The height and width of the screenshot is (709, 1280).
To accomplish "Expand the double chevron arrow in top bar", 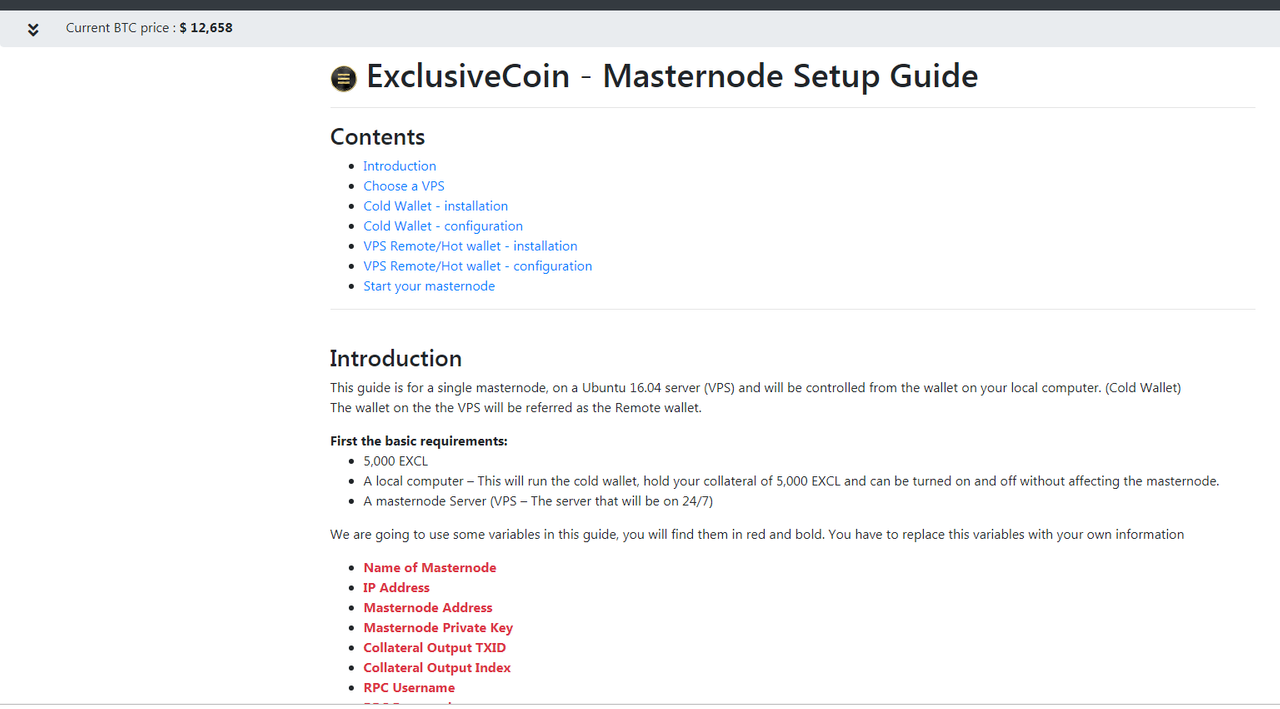I will click(33, 29).
